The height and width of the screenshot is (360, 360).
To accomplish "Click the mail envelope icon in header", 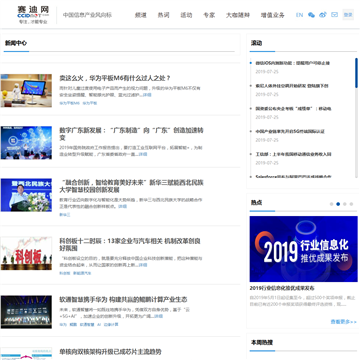I will click(x=334, y=15).
